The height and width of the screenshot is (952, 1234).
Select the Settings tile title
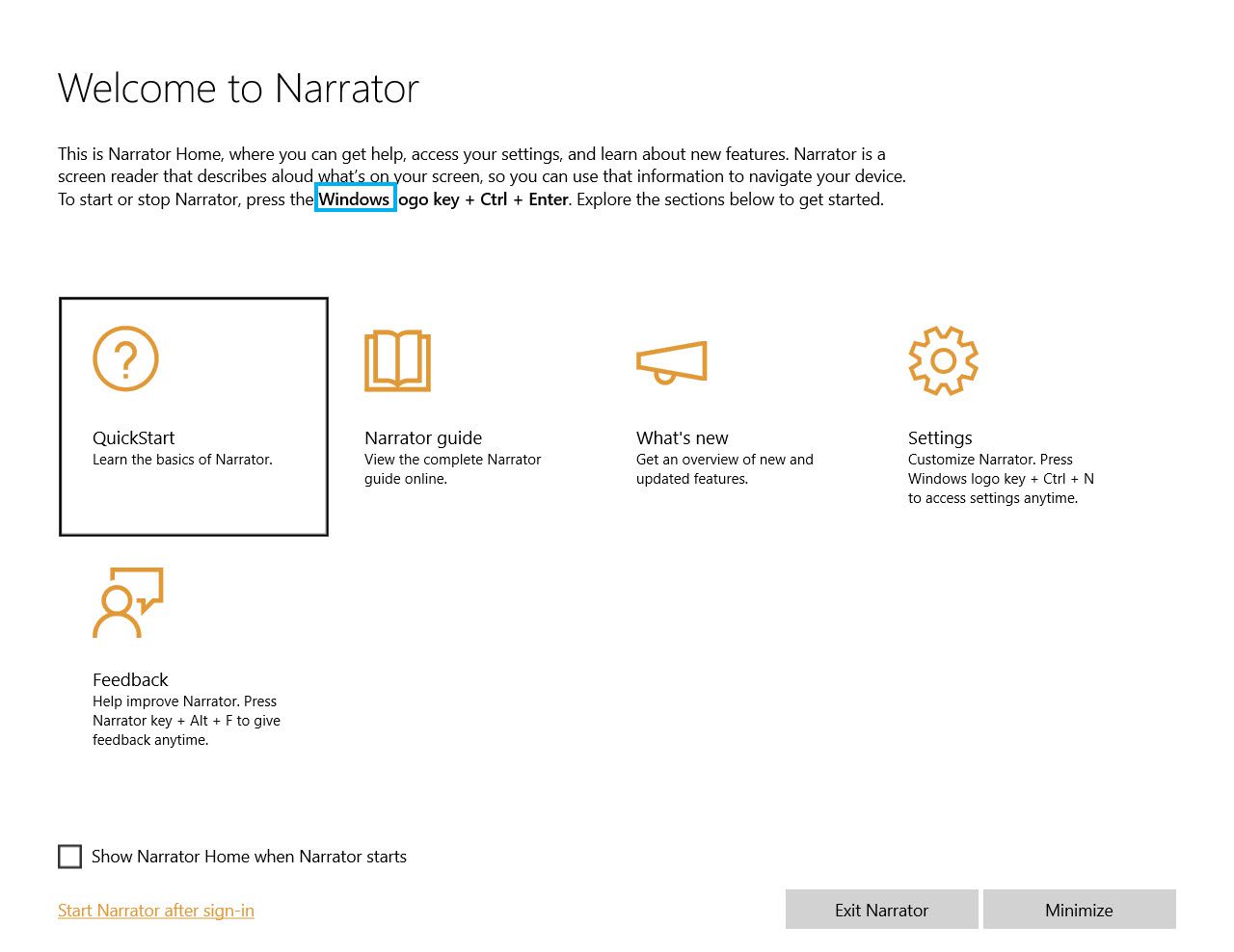940,437
